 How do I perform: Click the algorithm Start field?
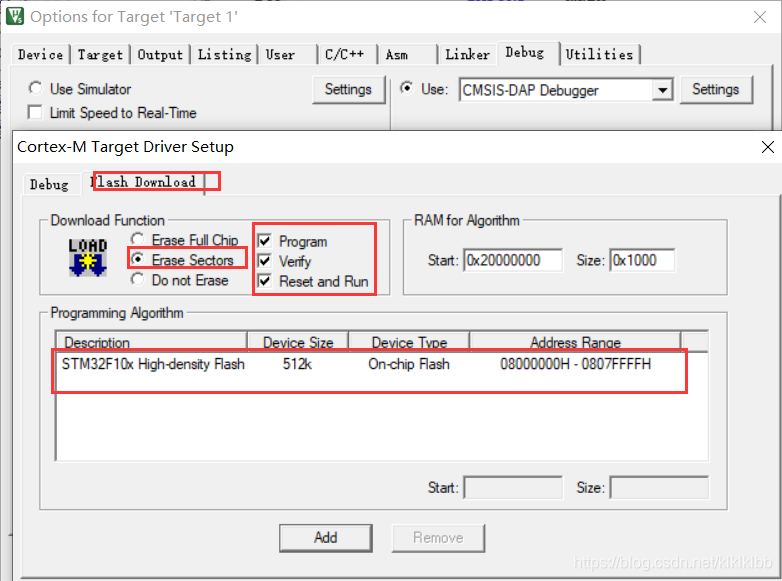pyautogui.click(x=513, y=487)
